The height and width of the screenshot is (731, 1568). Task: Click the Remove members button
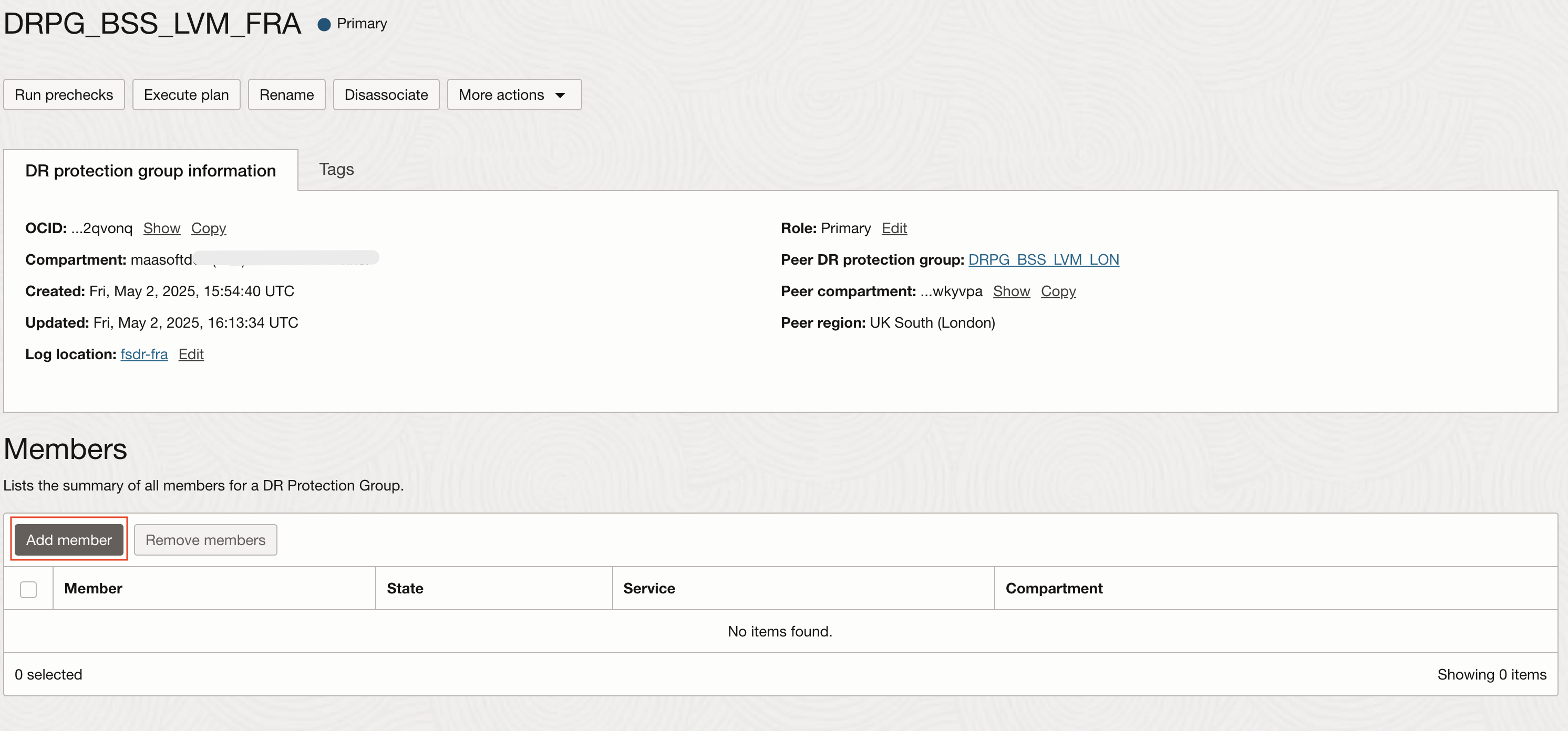205,539
